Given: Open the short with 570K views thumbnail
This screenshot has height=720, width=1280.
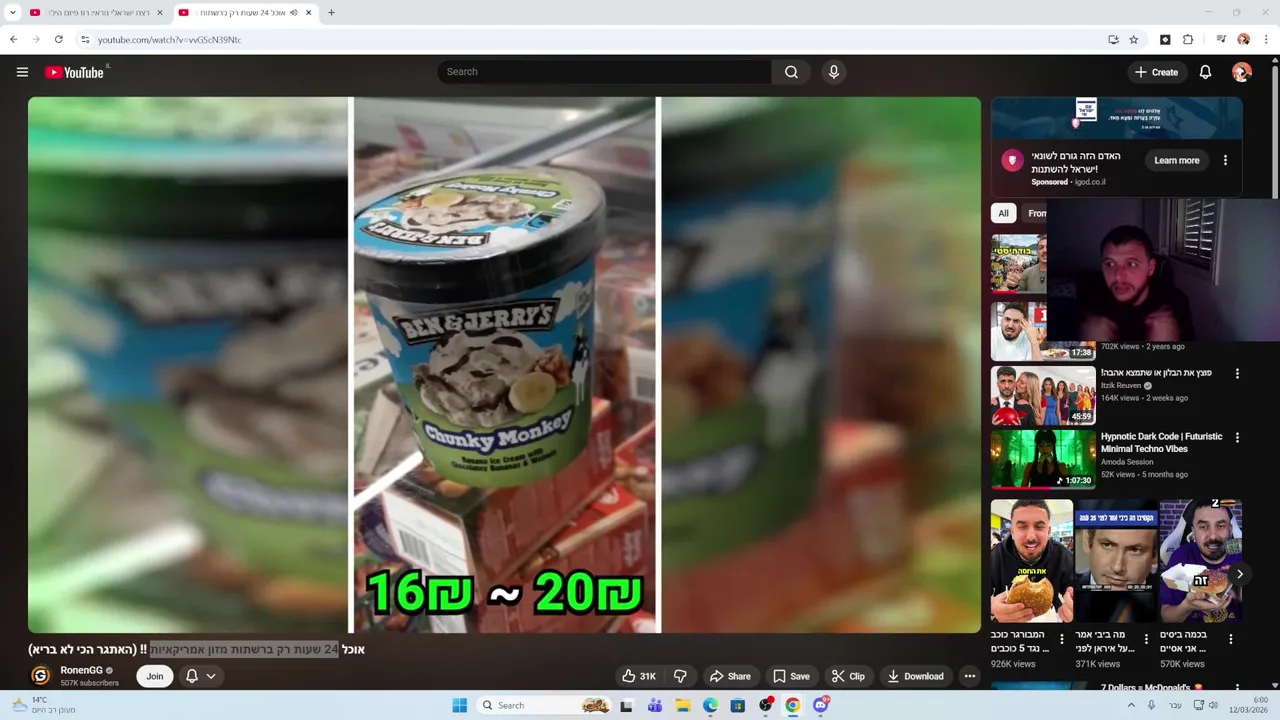Looking at the screenshot, I should (1200, 561).
